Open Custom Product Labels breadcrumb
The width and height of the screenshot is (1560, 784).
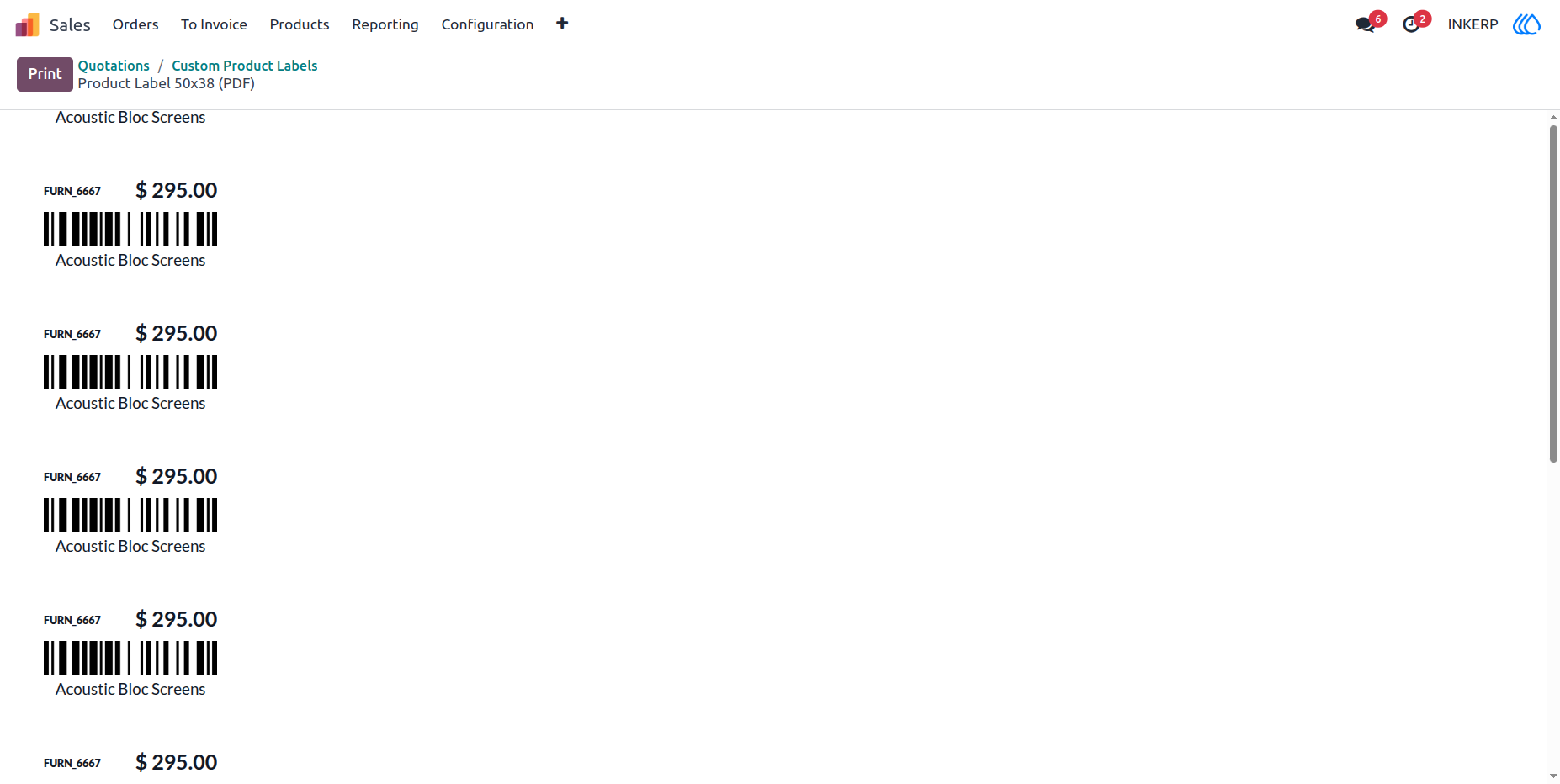point(245,66)
